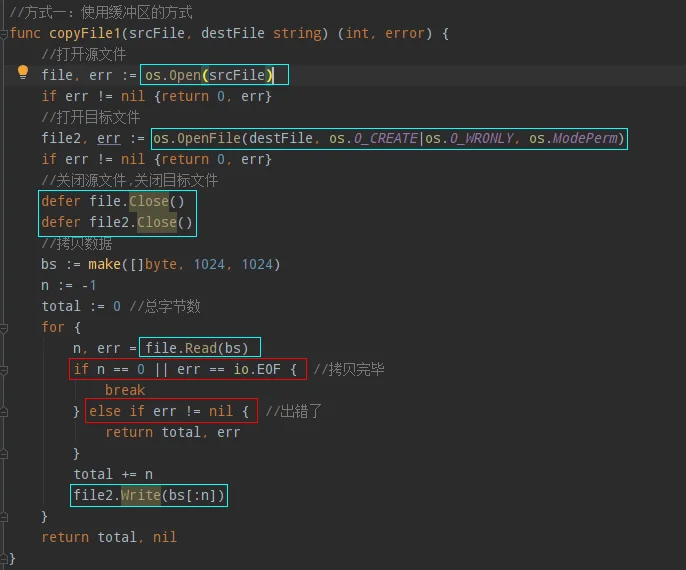This screenshot has height=570, width=686.
Task: Click the make keyword in bs assignment
Action: (104, 264)
